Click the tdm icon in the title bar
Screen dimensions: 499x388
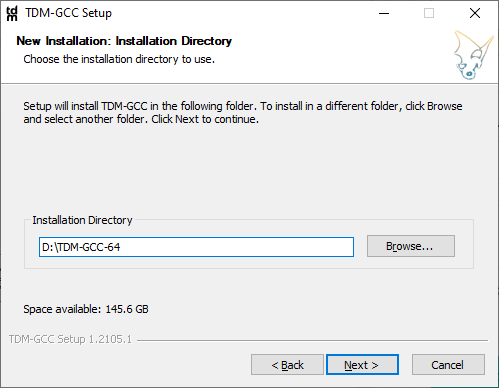pos(12,13)
